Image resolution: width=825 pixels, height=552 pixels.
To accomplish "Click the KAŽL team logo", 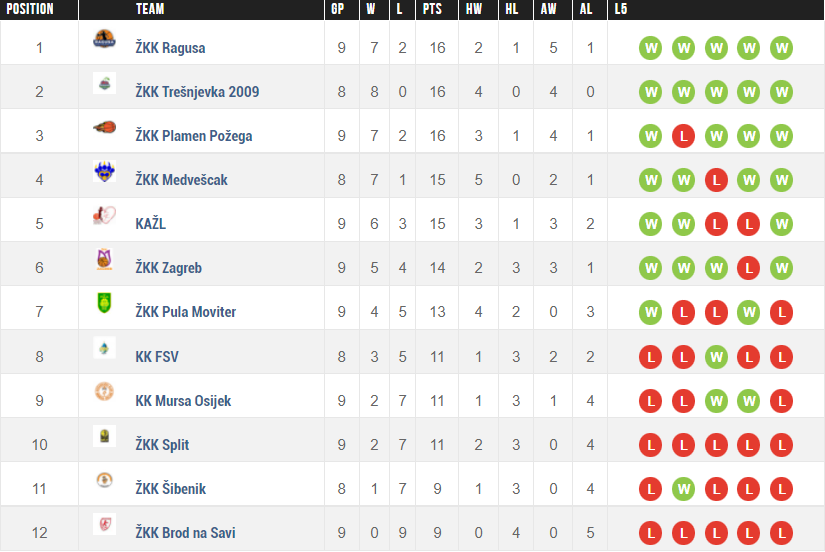I will [104, 216].
